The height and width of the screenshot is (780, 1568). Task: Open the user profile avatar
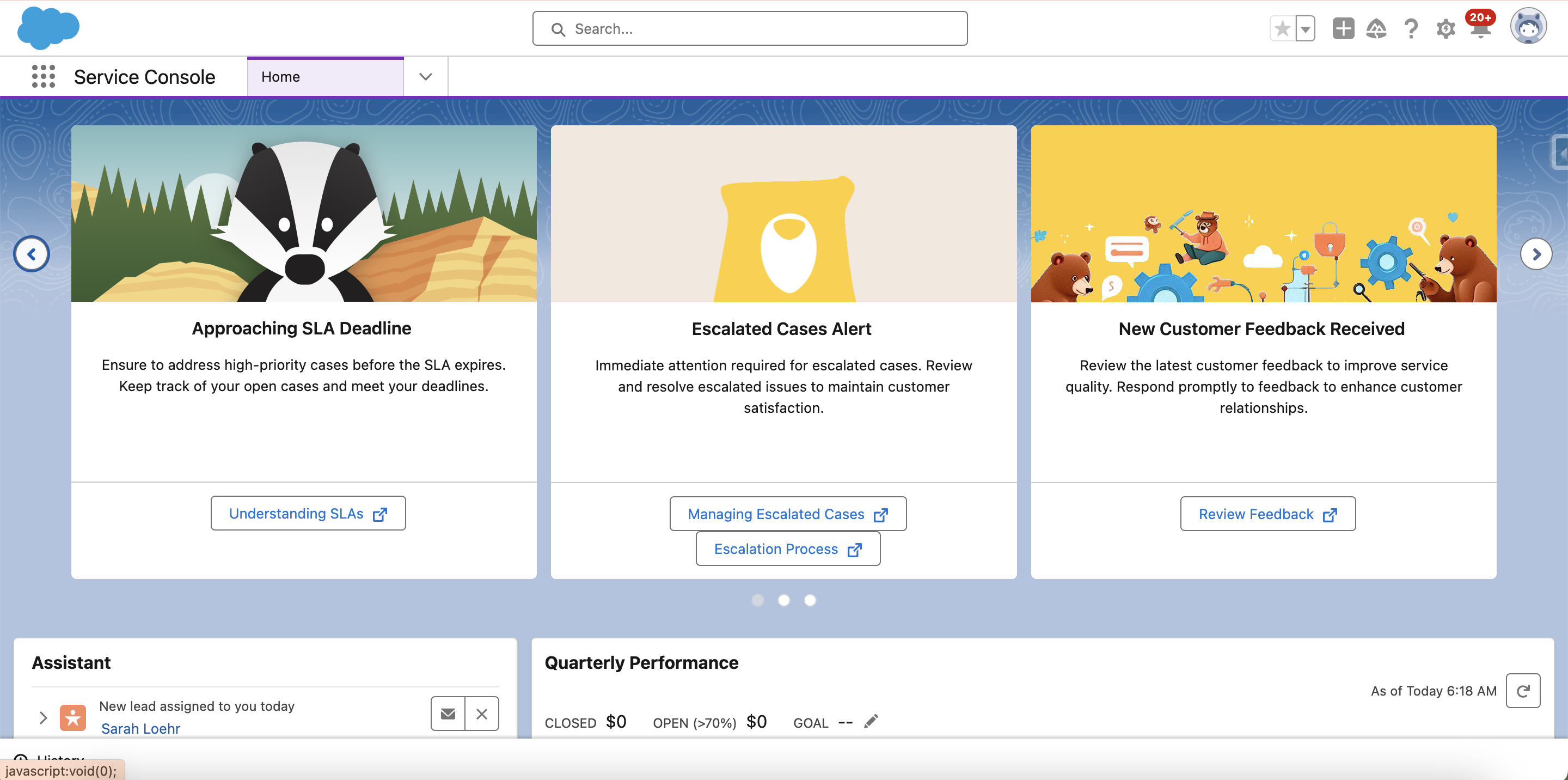point(1528,26)
